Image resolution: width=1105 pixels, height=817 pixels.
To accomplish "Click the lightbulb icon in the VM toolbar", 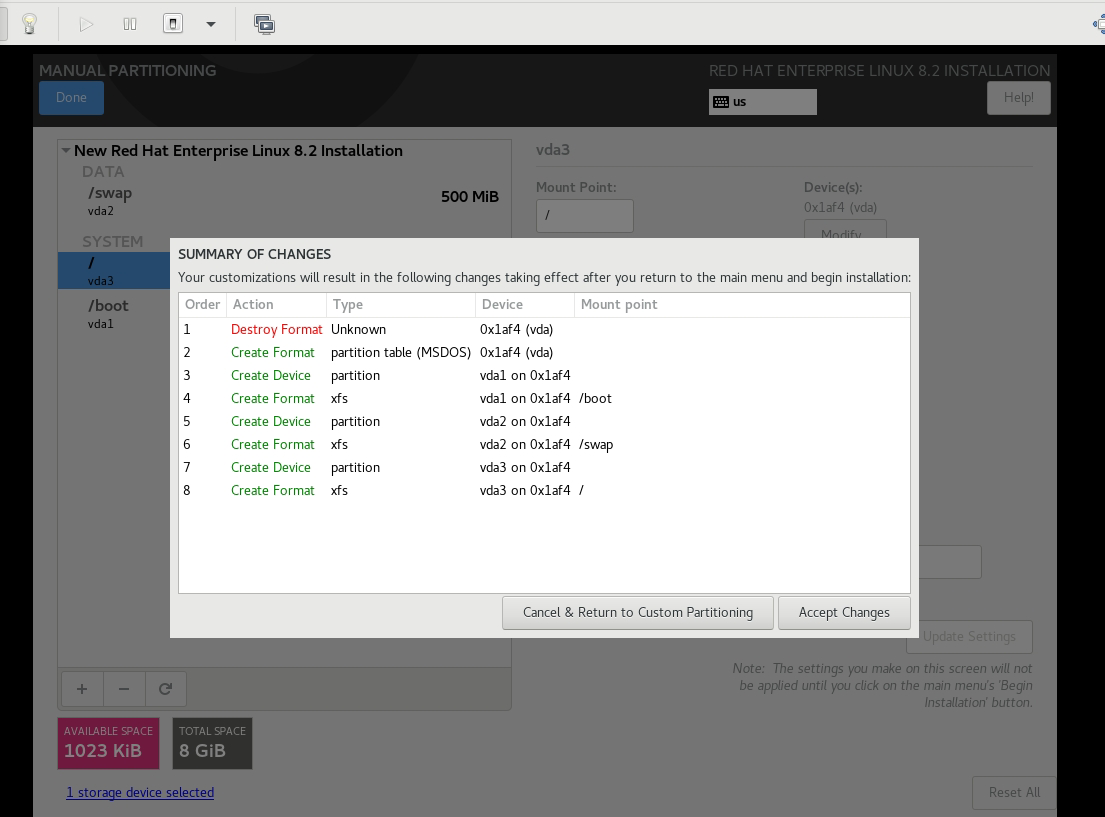I will tap(29, 24).
